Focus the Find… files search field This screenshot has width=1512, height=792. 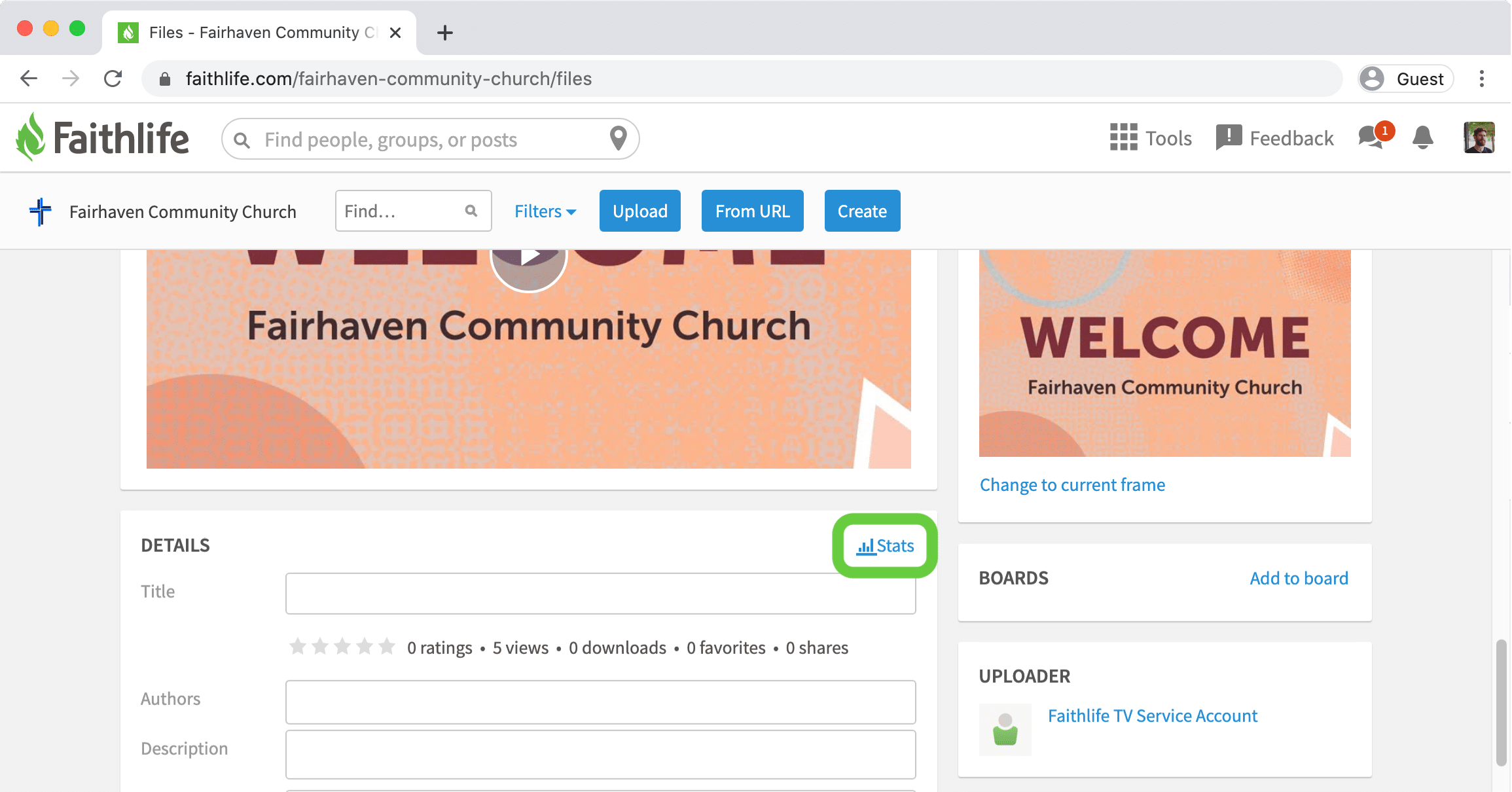point(413,211)
